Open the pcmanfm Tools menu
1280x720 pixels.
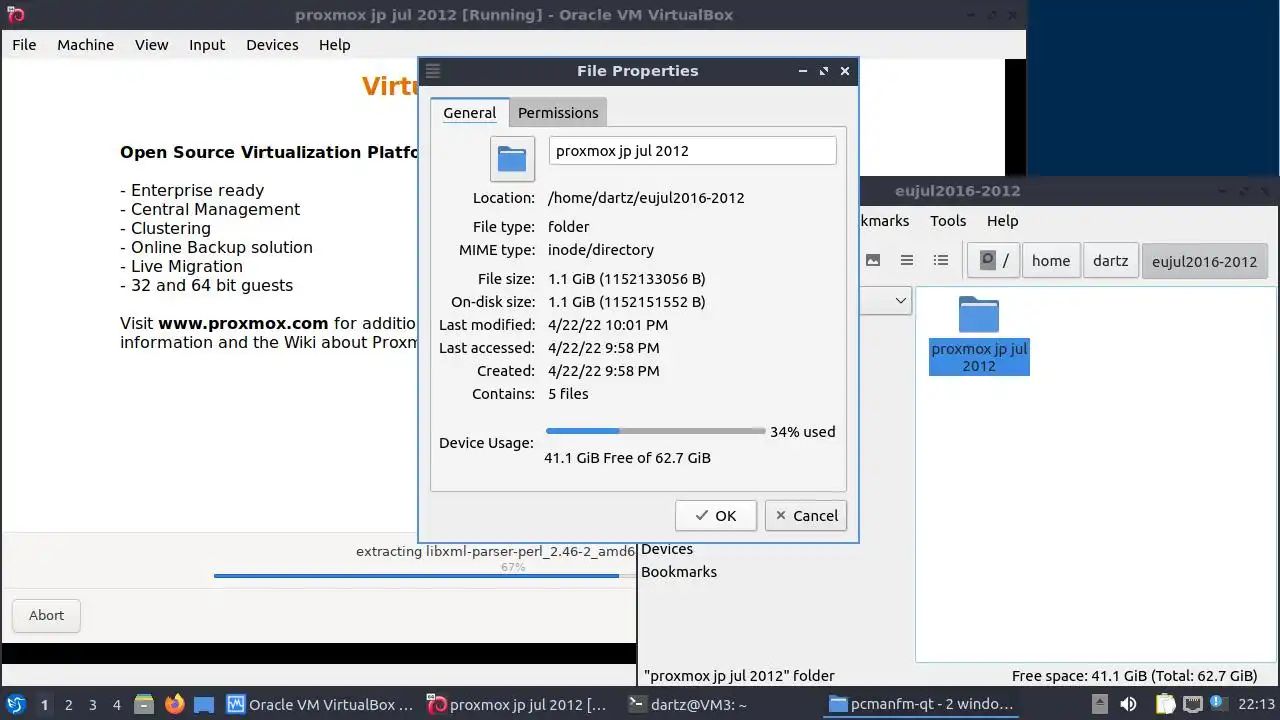948,221
